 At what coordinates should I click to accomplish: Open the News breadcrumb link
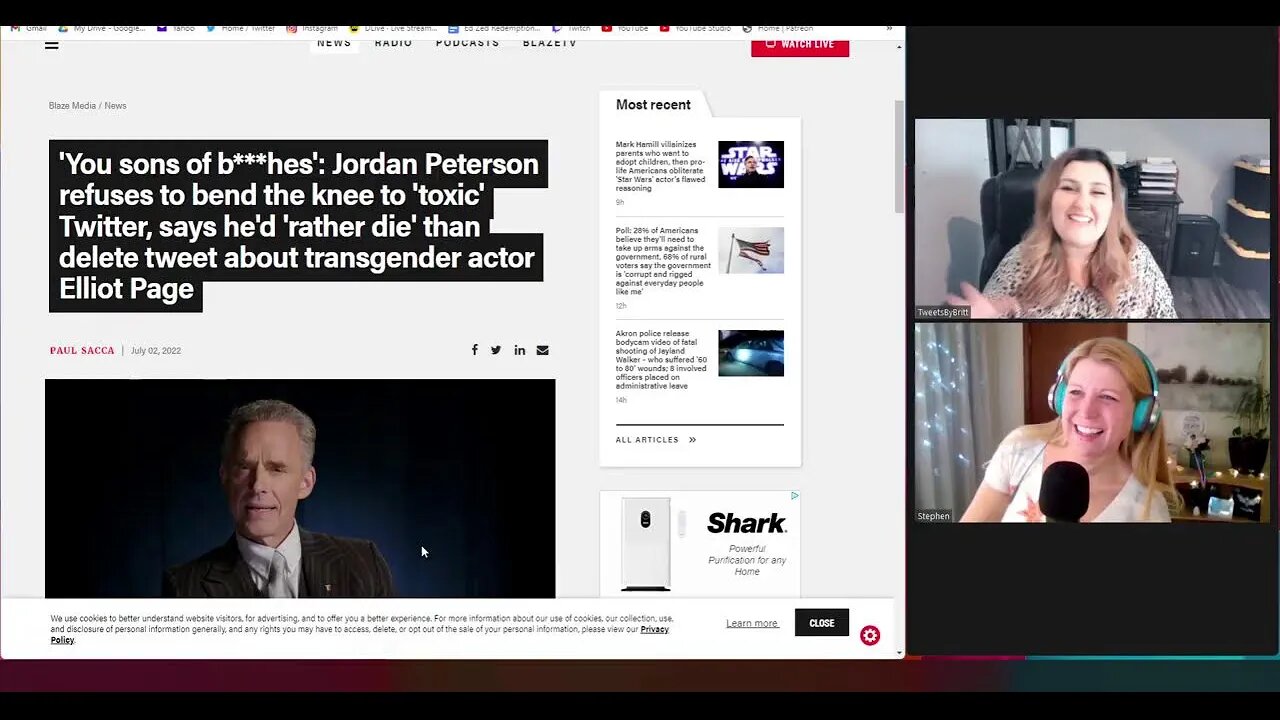tap(115, 105)
